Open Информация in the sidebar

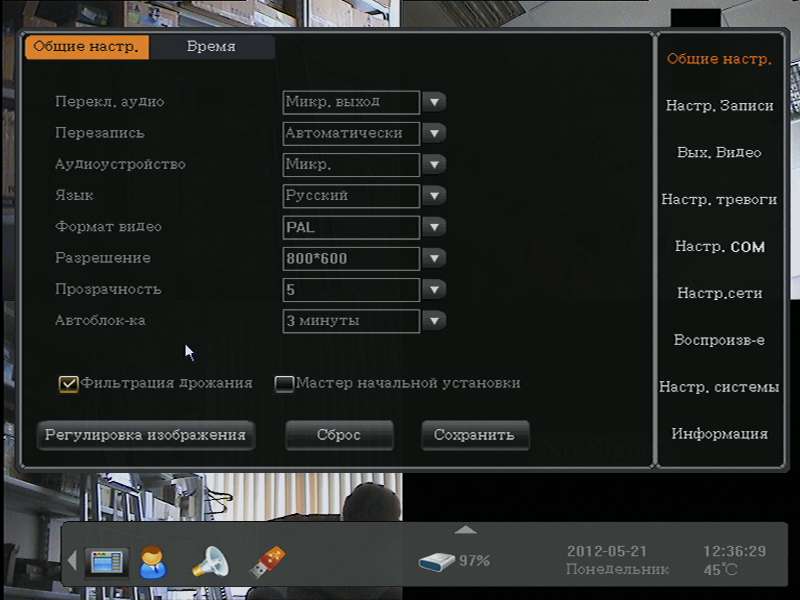719,434
